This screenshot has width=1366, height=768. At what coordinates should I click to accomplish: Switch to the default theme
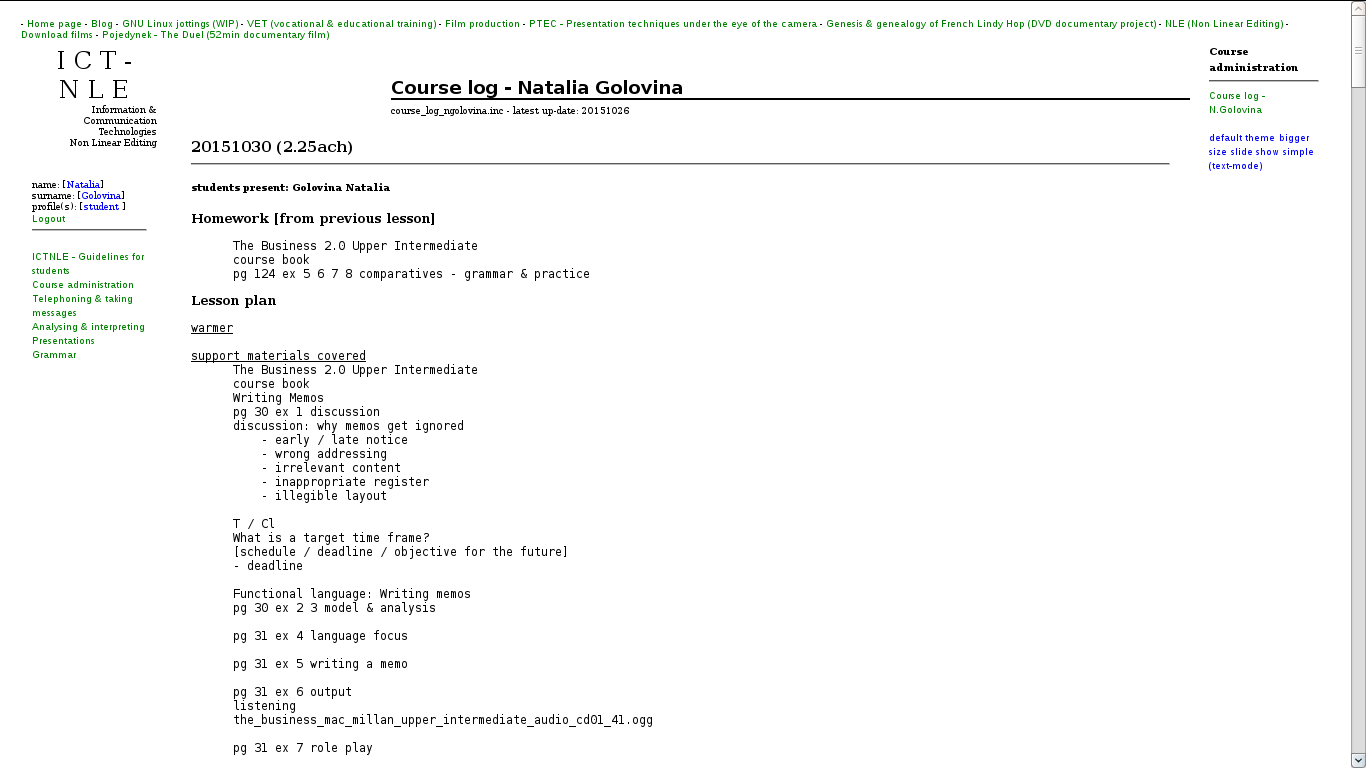[x=1240, y=138]
